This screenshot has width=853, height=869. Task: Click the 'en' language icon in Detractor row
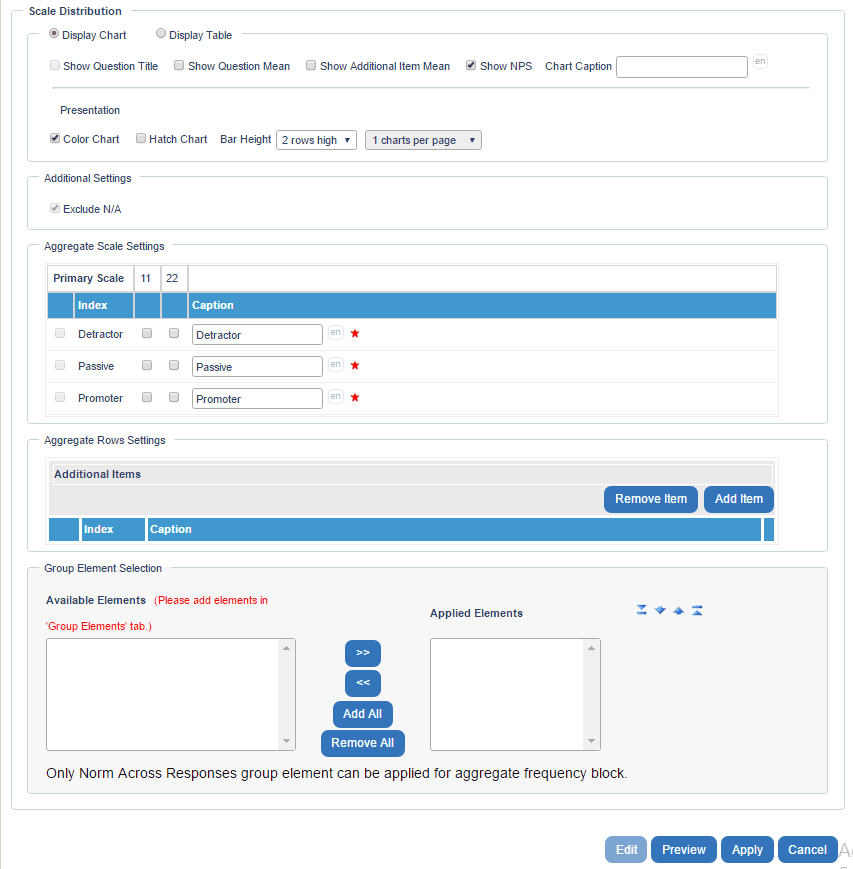pyautogui.click(x=335, y=333)
